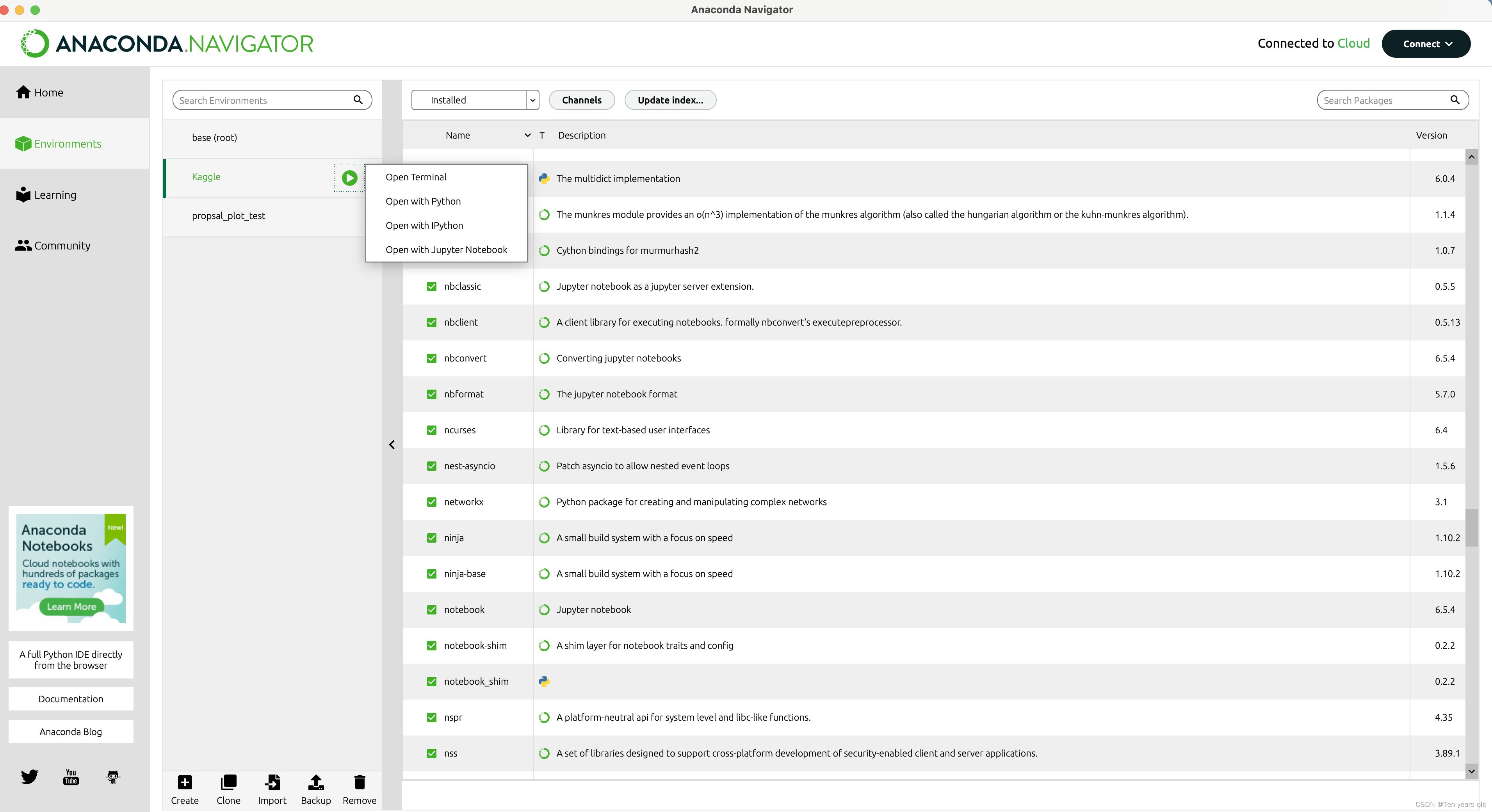This screenshot has width=1492, height=812.
Task: Open the Learning section icon
Action: click(23, 194)
